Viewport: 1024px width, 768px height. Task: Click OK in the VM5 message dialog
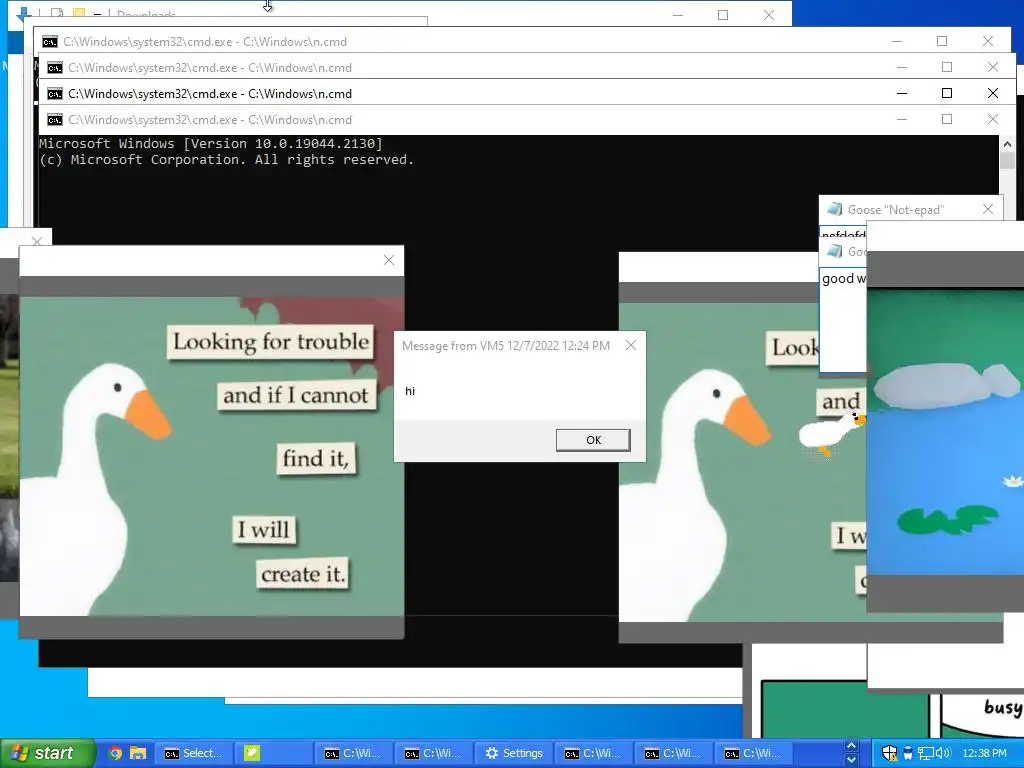tap(593, 440)
